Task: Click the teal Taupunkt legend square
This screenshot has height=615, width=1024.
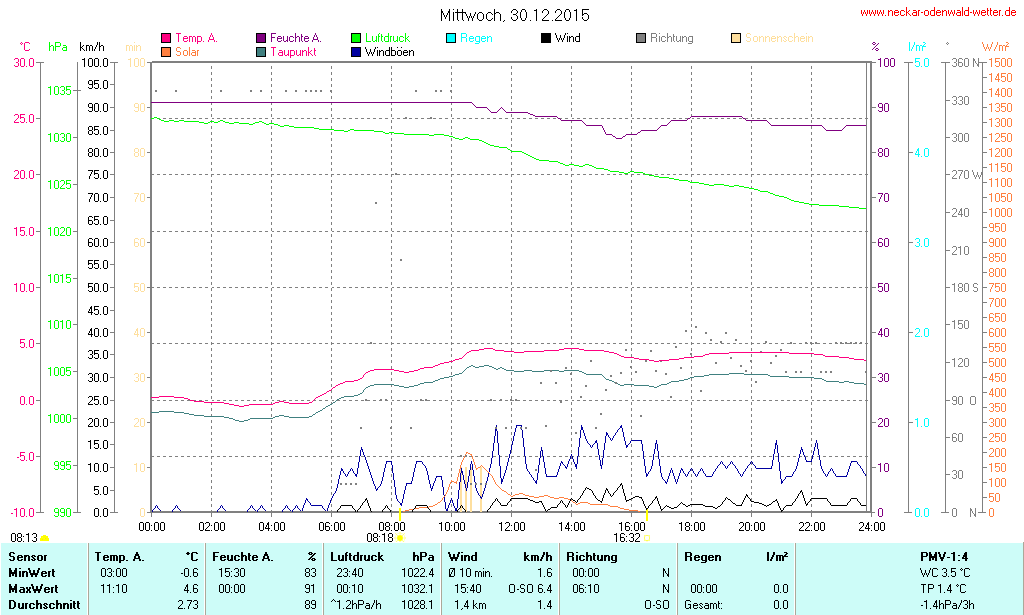Action: pyautogui.click(x=261, y=52)
